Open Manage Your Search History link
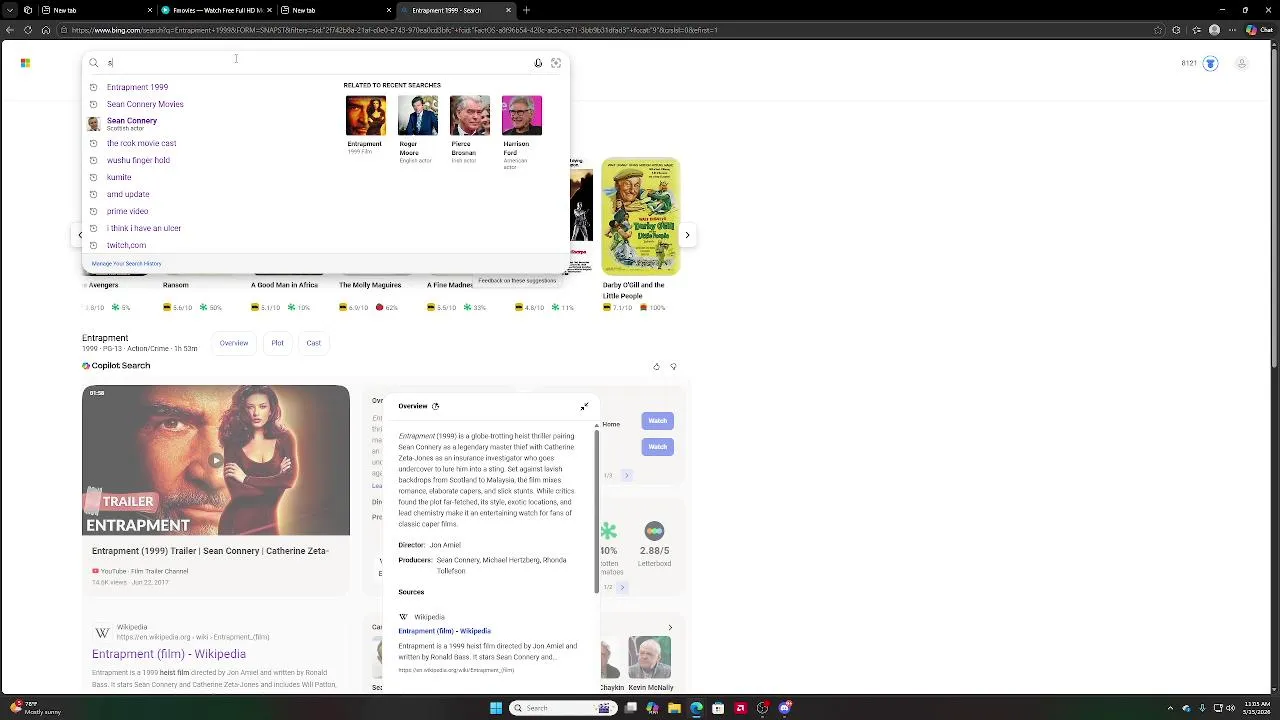This screenshot has height=720, width=1280. click(x=126, y=264)
